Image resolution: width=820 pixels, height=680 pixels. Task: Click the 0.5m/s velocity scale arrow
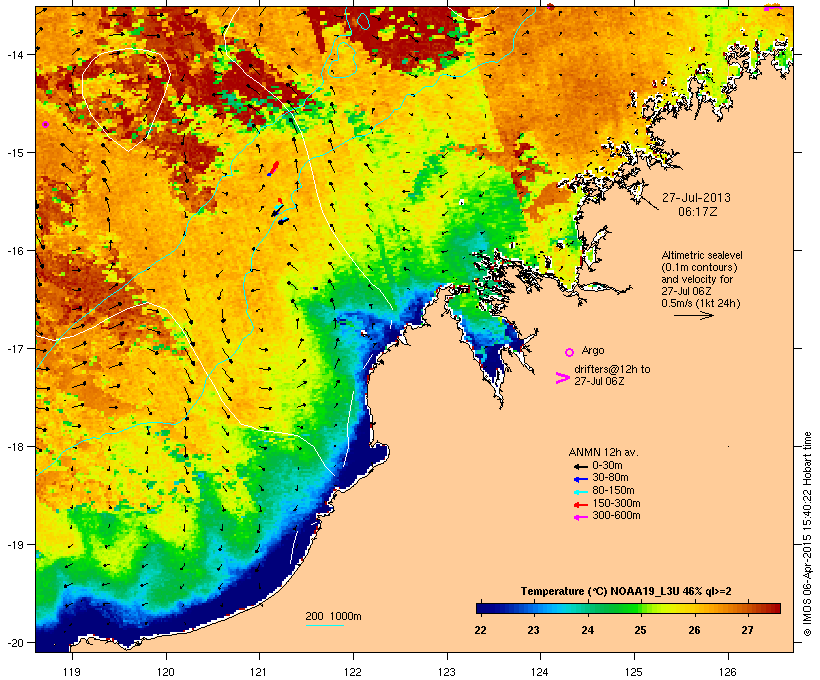tap(693, 315)
